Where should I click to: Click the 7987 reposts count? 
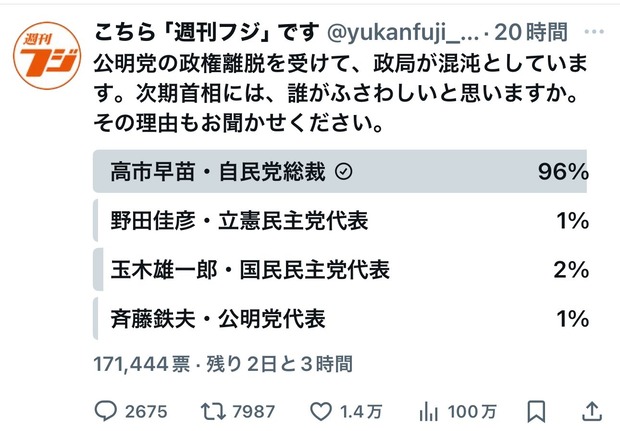(253, 412)
